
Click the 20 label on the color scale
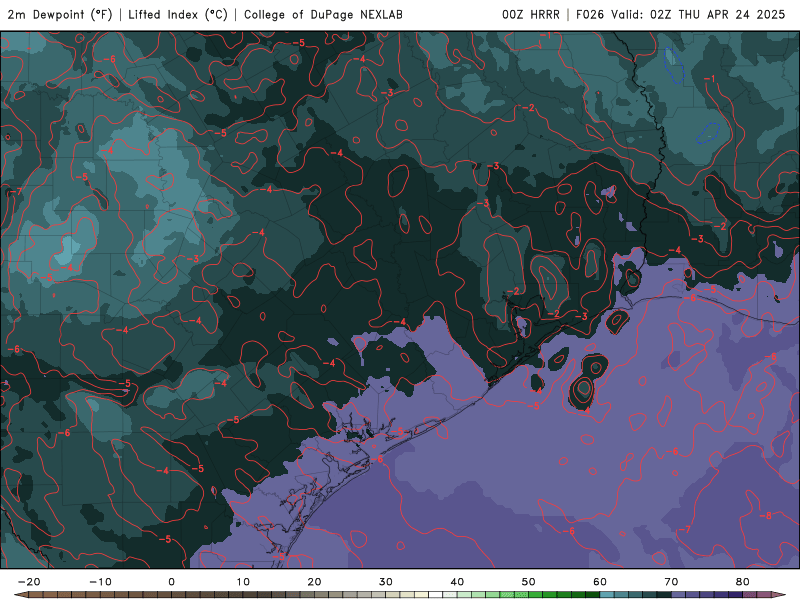314,582
